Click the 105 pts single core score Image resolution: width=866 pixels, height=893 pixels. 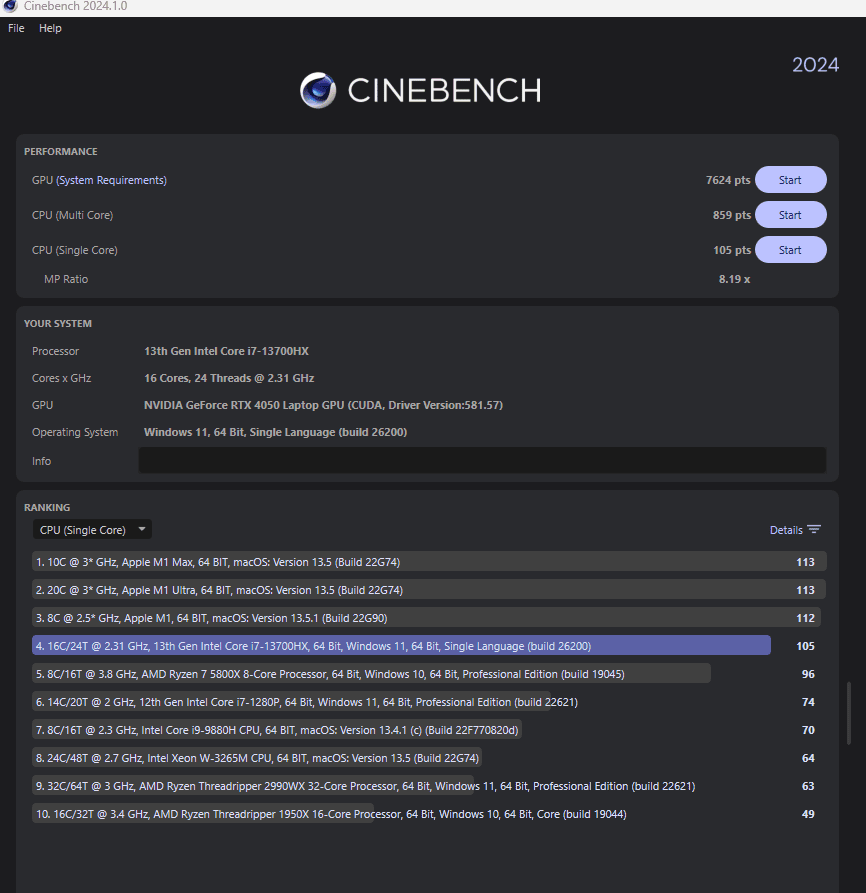pos(732,250)
